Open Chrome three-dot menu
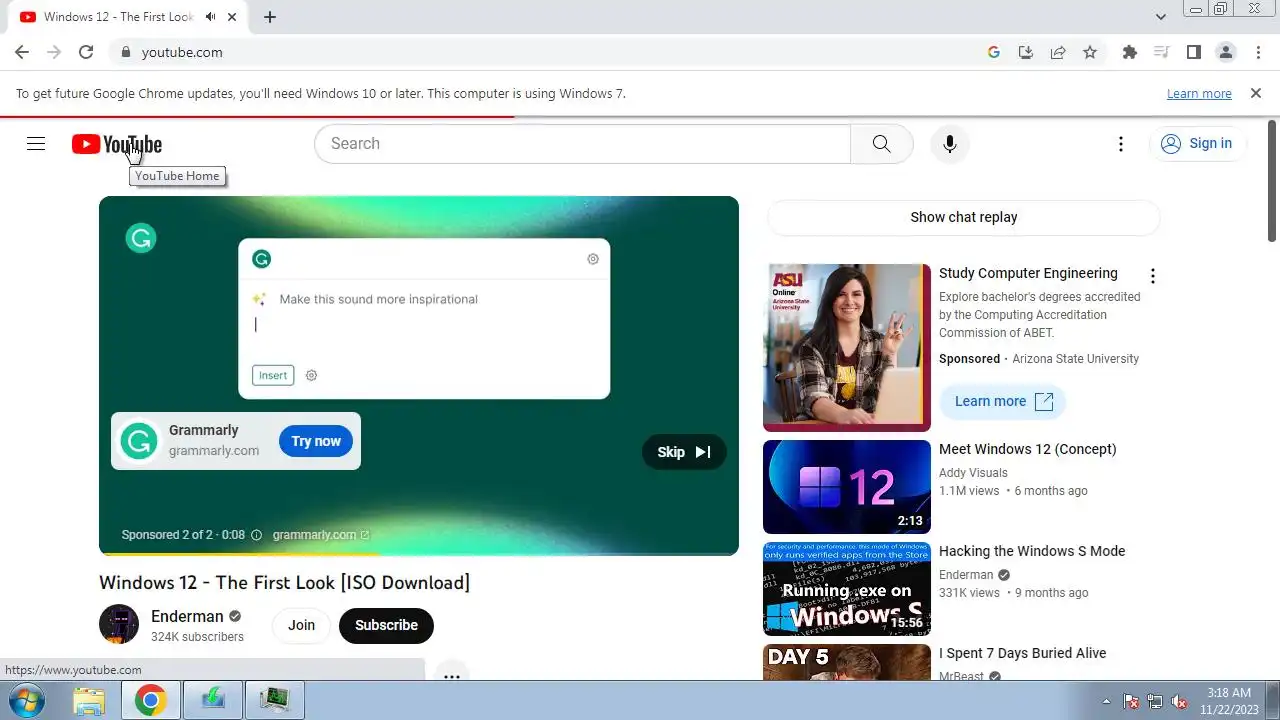 1257,52
